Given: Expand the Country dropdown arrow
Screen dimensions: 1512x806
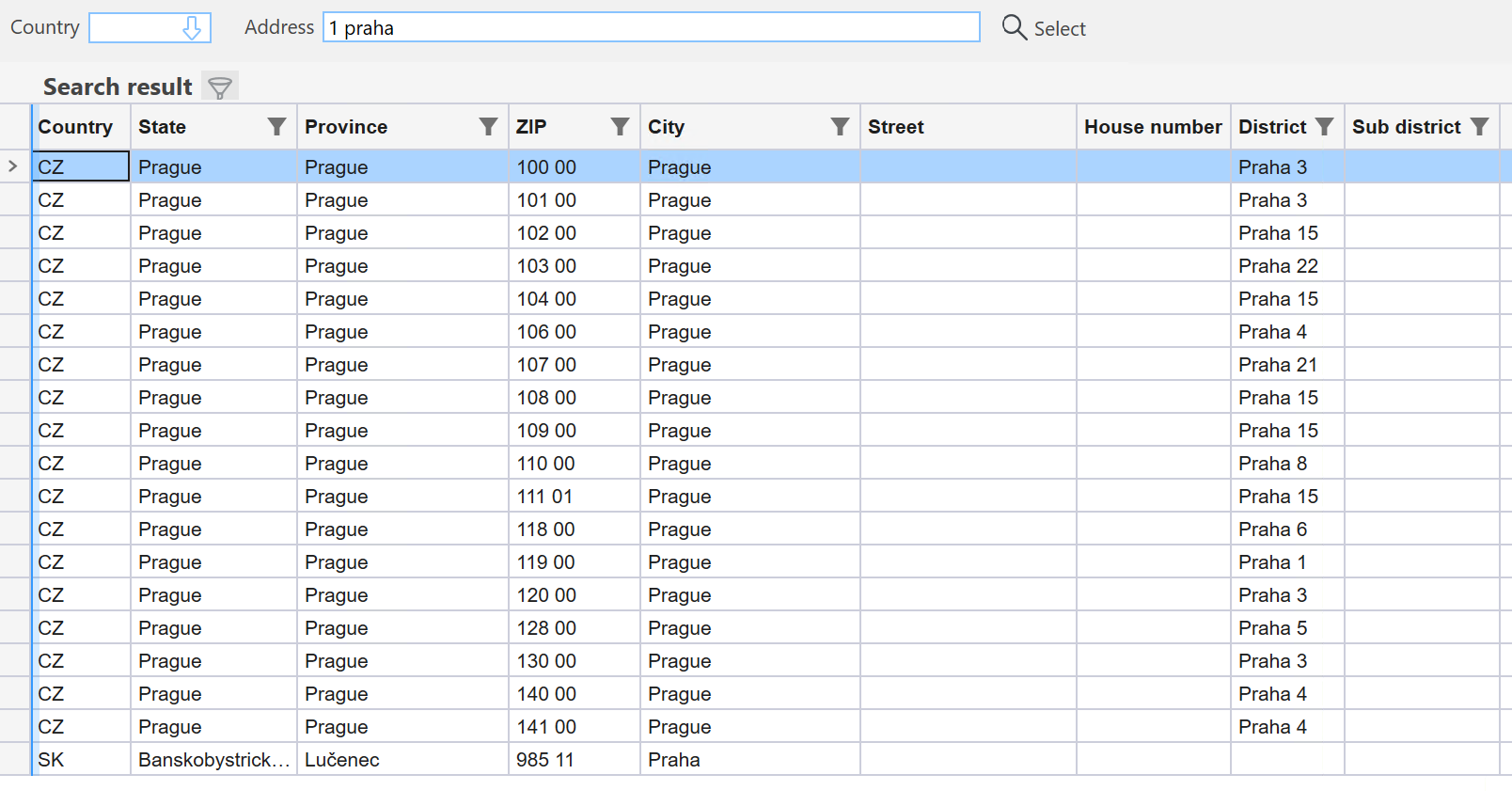Looking at the screenshot, I should (x=192, y=28).
